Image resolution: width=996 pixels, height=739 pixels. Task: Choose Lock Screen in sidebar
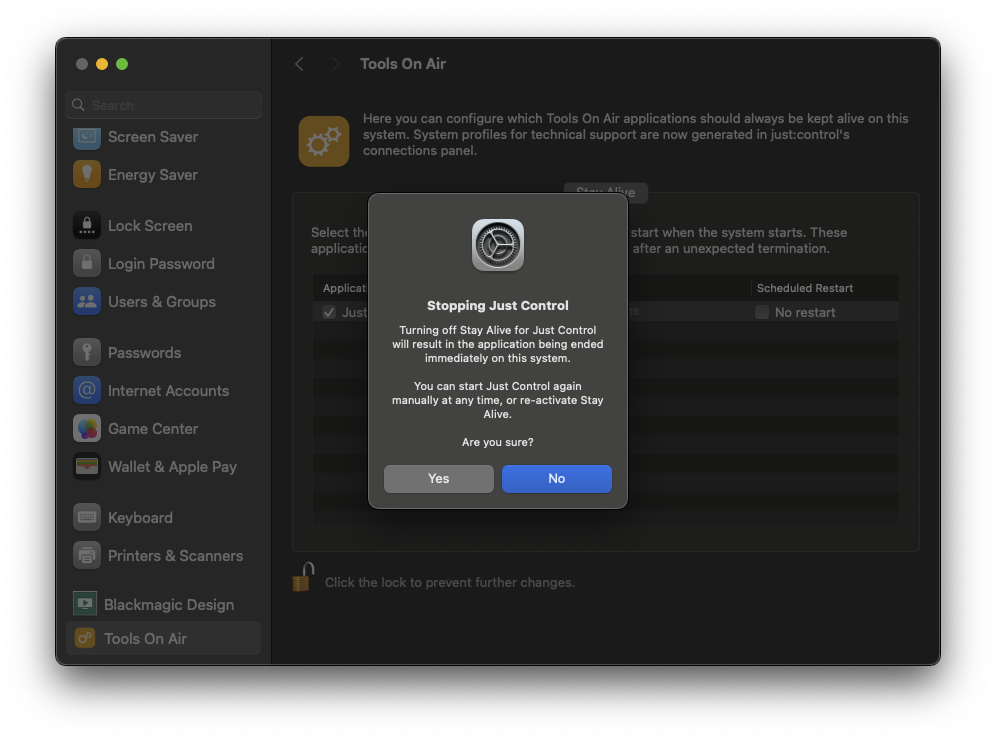pyautogui.click(x=150, y=226)
